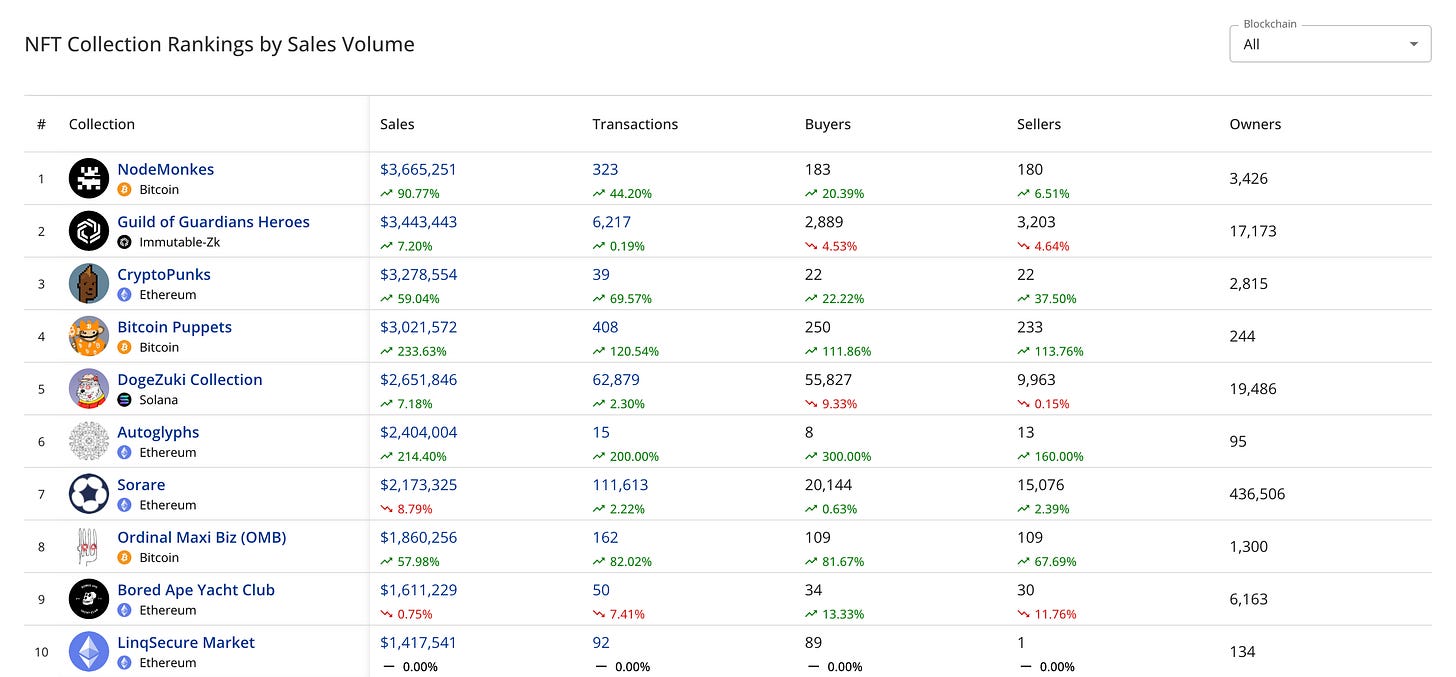Click Bitcoin Puppets transactions count 408
The image size is (1456, 677).
tap(605, 327)
